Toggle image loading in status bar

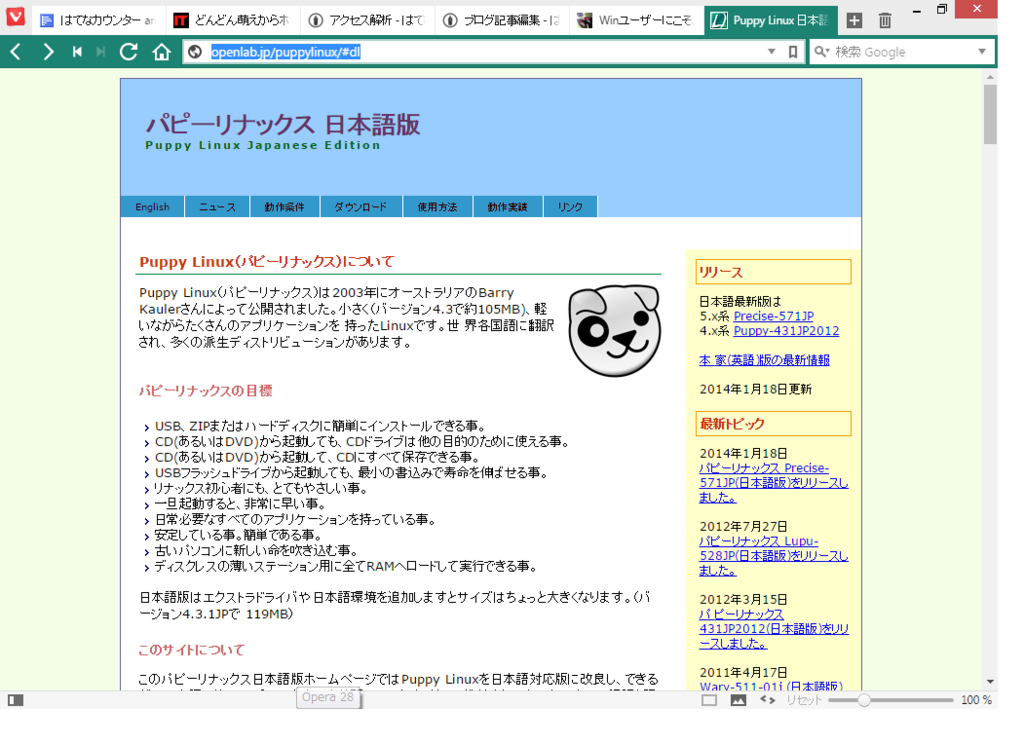coord(738,700)
